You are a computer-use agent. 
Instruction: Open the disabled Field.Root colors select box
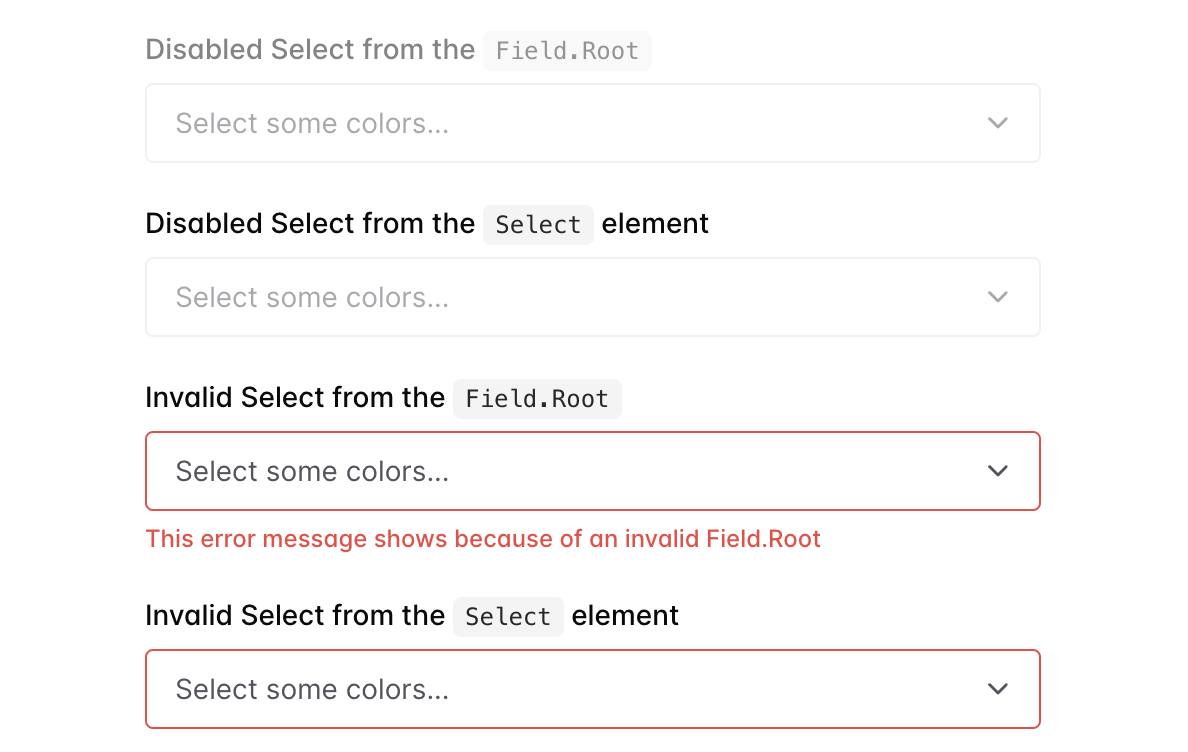point(592,123)
